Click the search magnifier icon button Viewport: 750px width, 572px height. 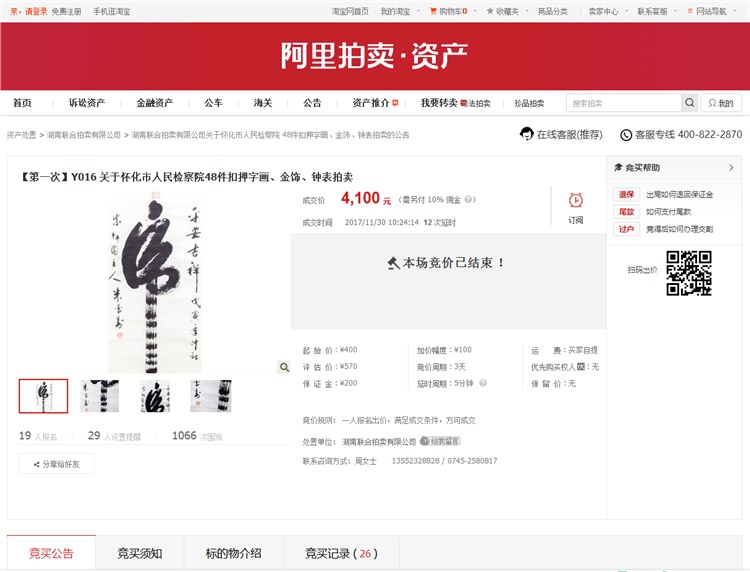[689, 103]
